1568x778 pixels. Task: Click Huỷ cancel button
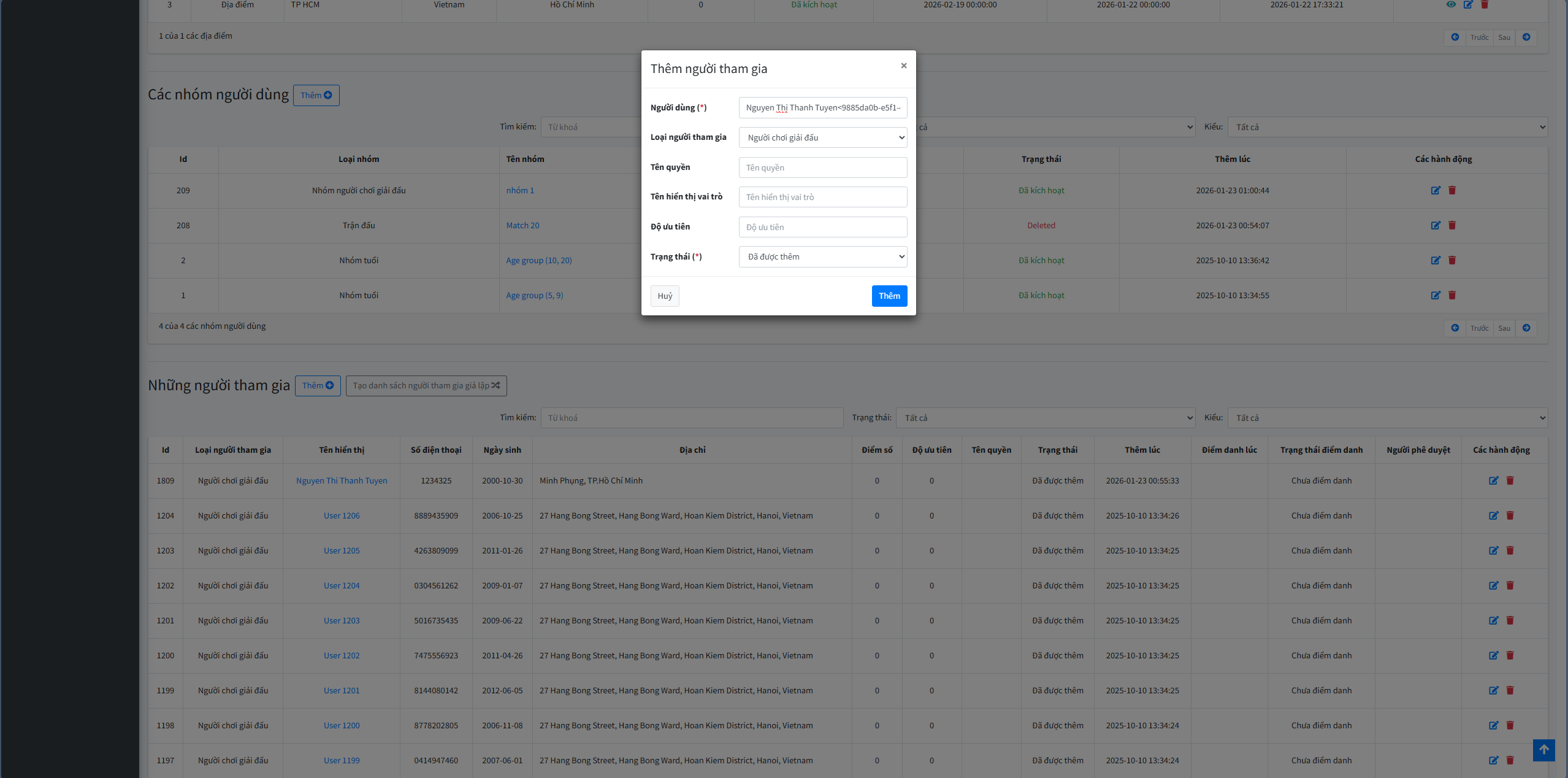(665, 296)
